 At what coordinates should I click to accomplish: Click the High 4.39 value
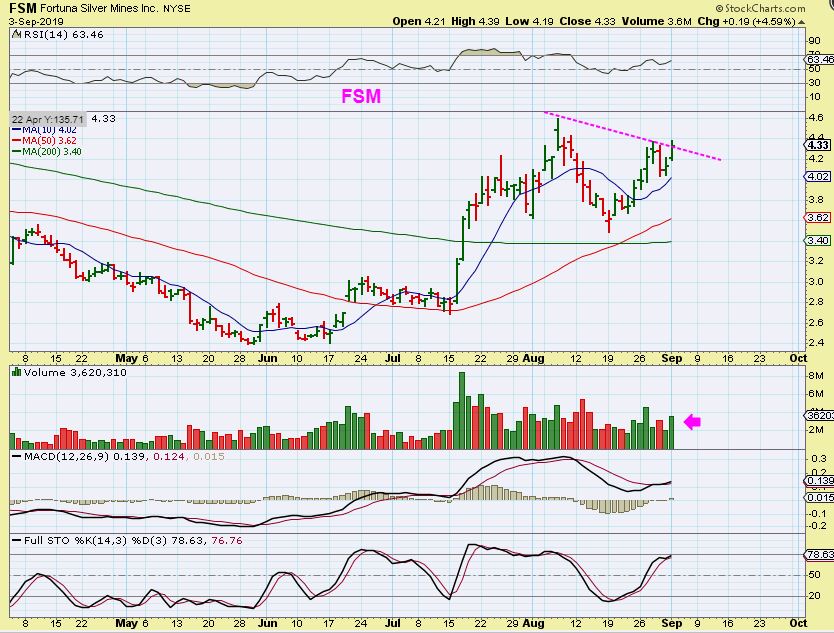point(475,22)
